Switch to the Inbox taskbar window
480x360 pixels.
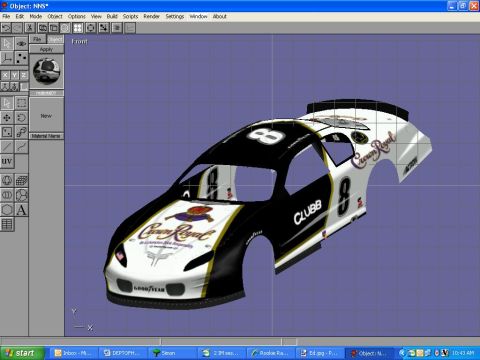tap(74, 353)
